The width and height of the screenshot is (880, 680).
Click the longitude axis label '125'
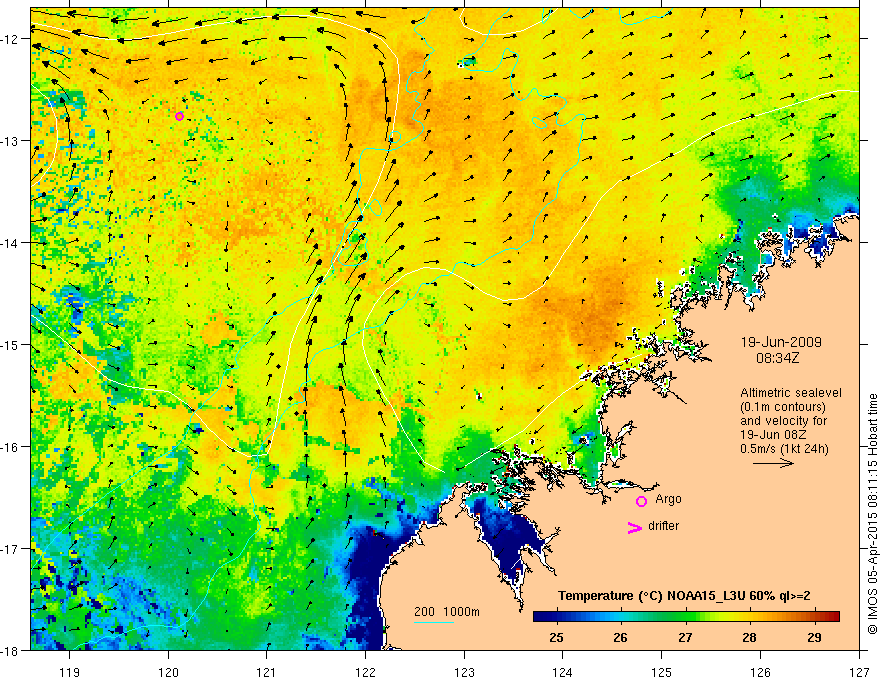[x=662, y=672]
